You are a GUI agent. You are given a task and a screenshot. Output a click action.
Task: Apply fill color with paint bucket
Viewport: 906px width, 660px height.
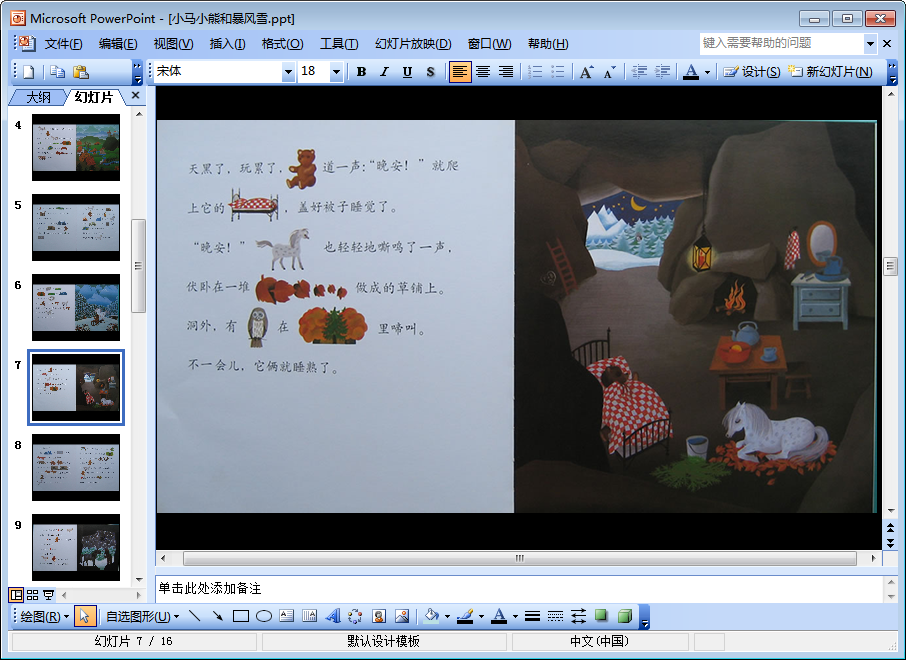click(x=432, y=616)
